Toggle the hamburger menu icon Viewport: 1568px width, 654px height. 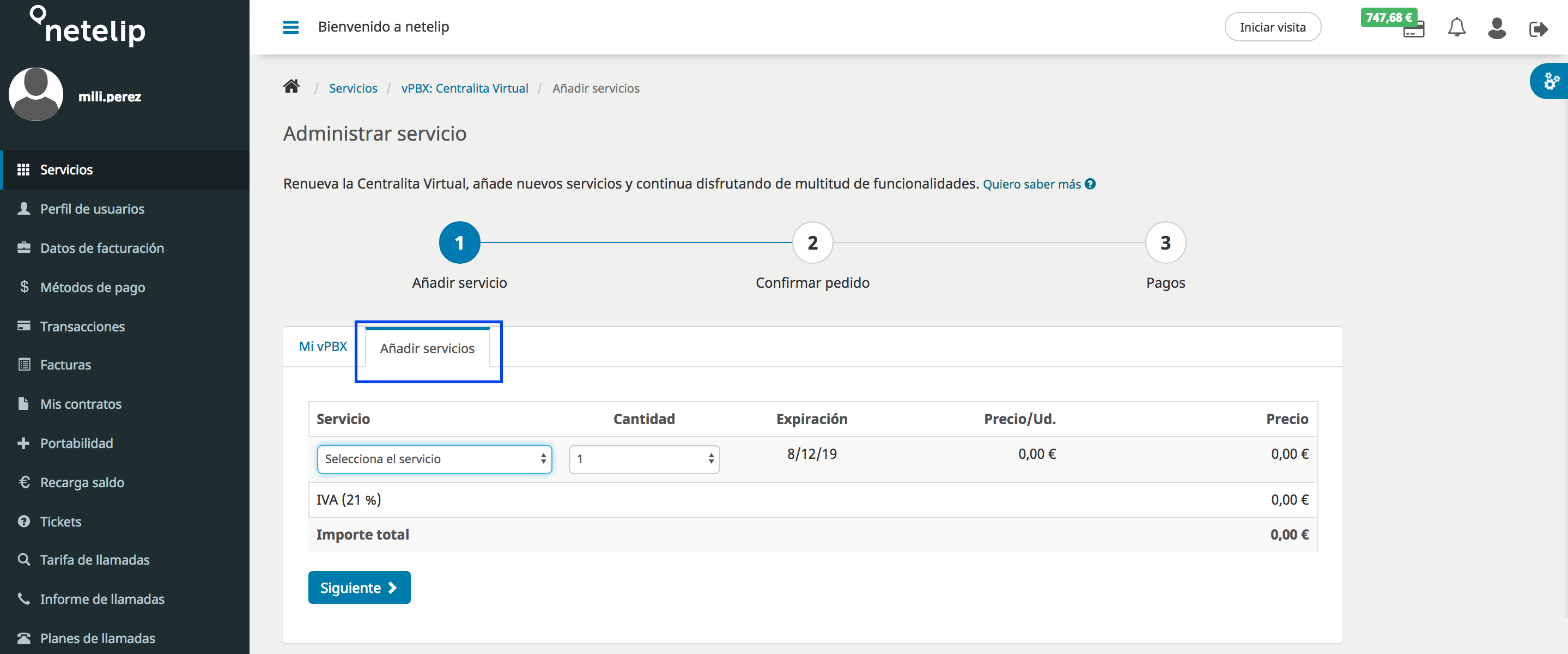(x=290, y=27)
